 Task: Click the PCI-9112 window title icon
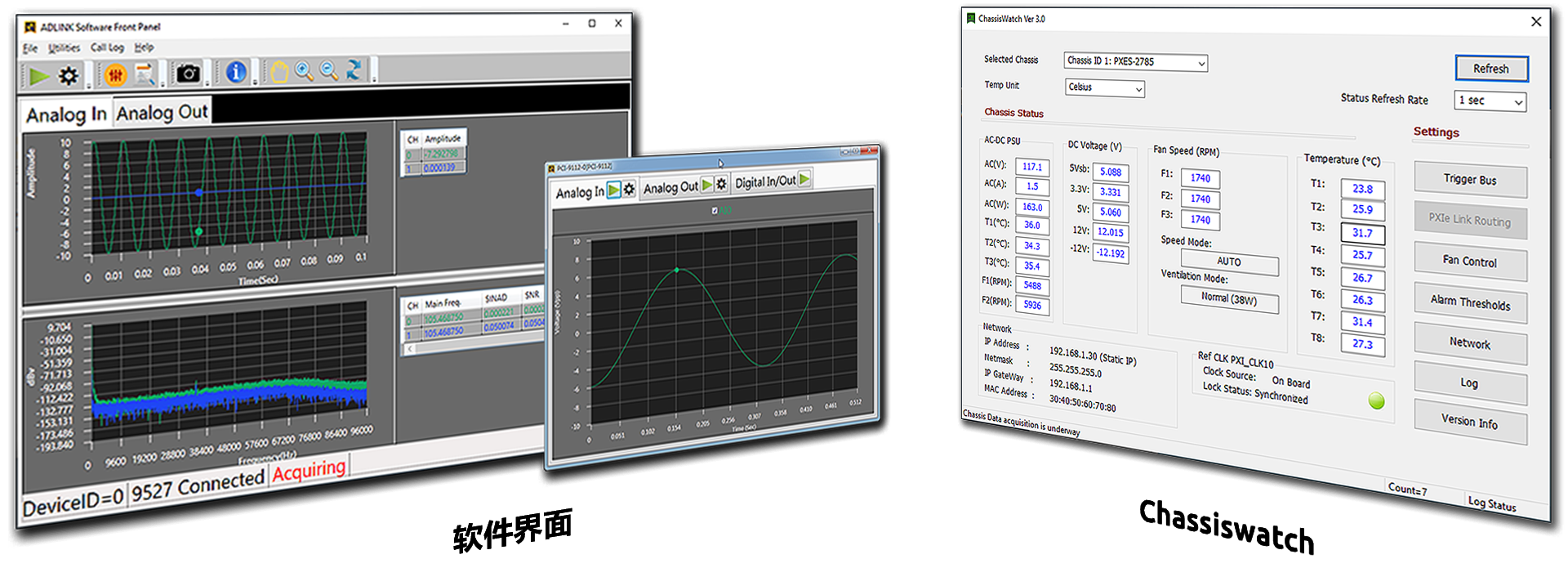tap(551, 168)
